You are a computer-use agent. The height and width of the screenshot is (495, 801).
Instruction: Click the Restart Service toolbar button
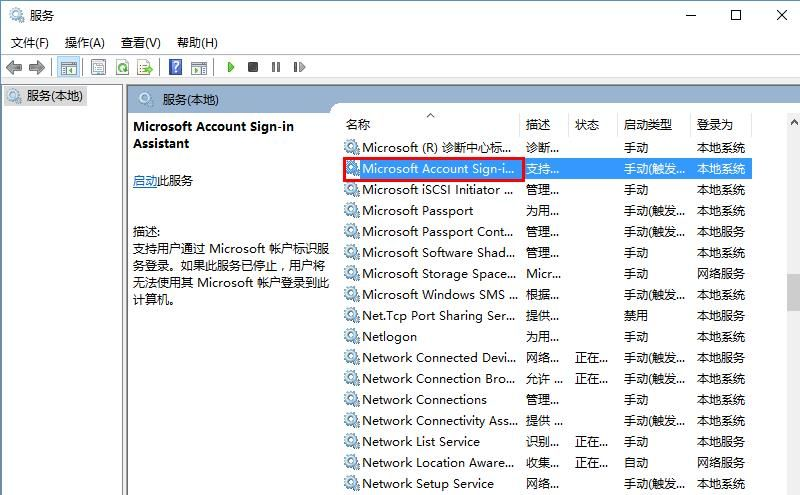tap(298, 67)
